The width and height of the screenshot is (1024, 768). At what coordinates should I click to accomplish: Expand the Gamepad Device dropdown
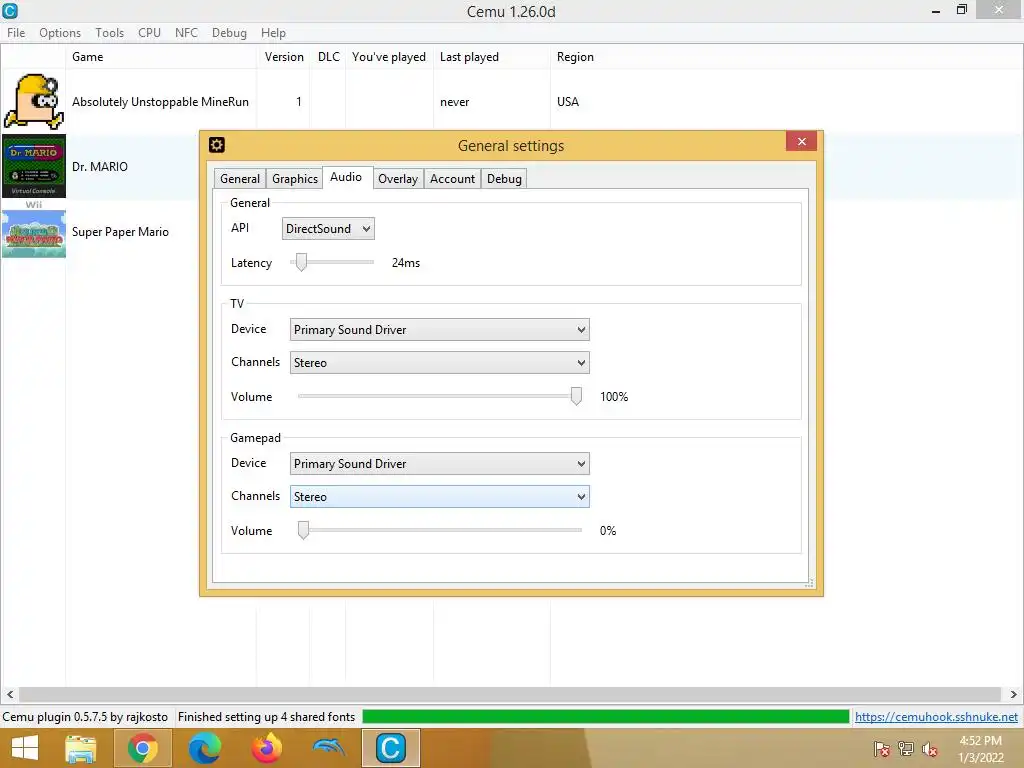point(440,464)
